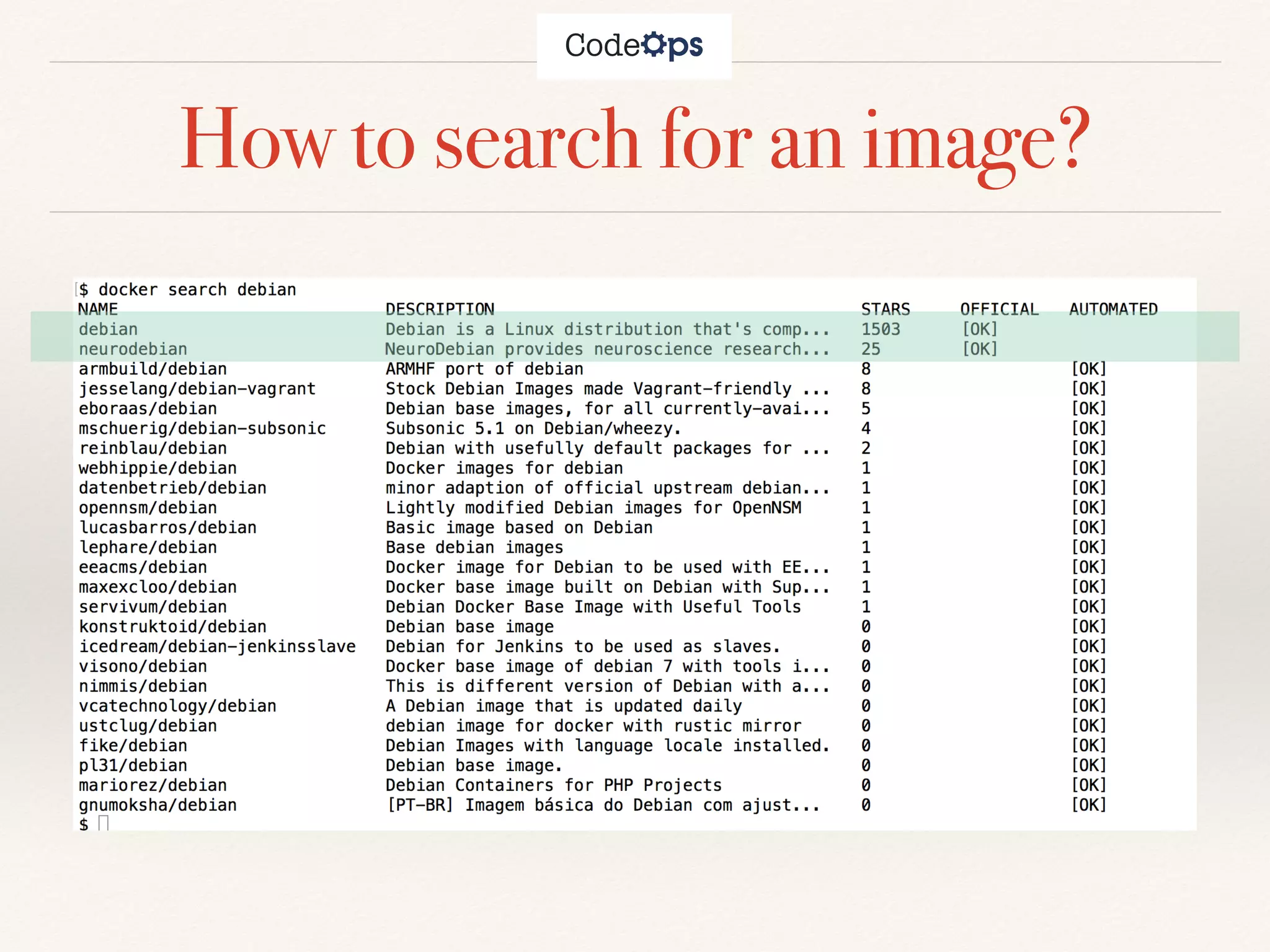The width and height of the screenshot is (1270, 952).
Task: Select the 'neurodebian' image name
Action: point(133,349)
